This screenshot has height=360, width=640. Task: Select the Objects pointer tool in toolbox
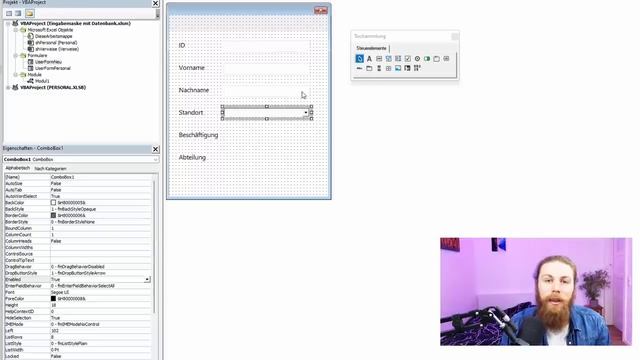pyautogui.click(x=359, y=59)
